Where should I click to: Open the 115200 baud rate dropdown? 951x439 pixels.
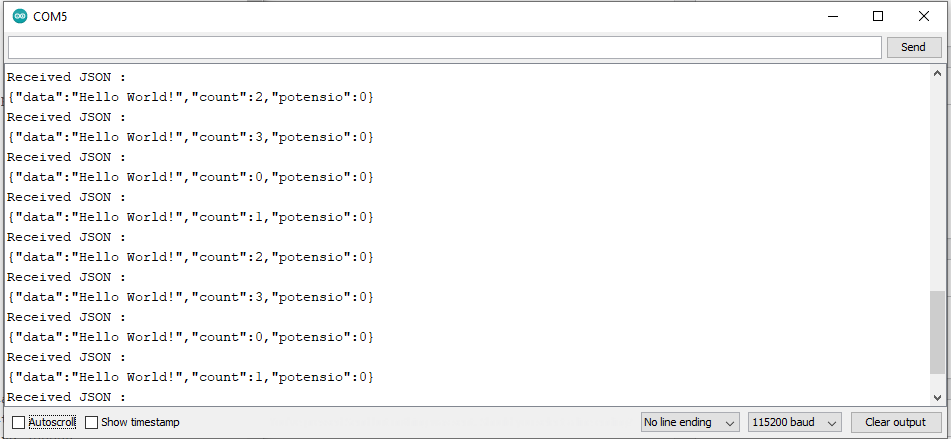coord(795,422)
